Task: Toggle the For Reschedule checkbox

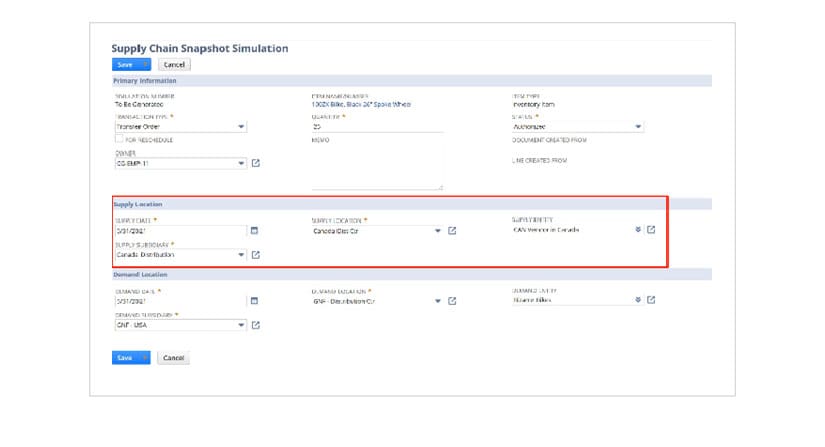Action: point(119,139)
